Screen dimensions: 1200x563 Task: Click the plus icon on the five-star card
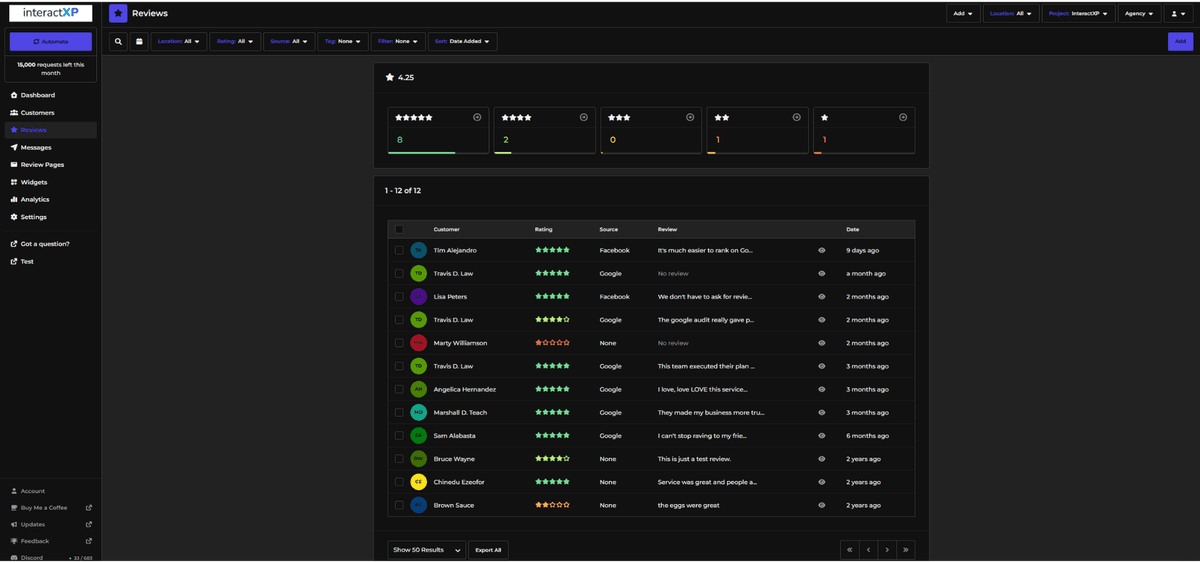coord(477,117)
